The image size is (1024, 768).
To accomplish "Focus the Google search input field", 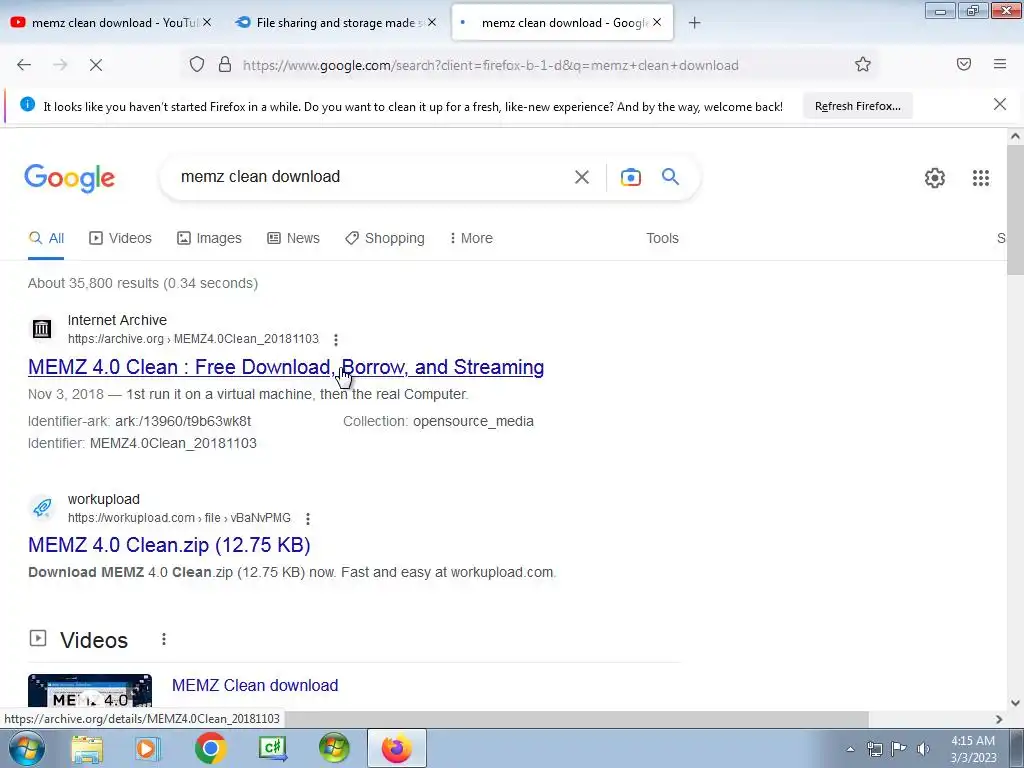I will tap(372, 176).
